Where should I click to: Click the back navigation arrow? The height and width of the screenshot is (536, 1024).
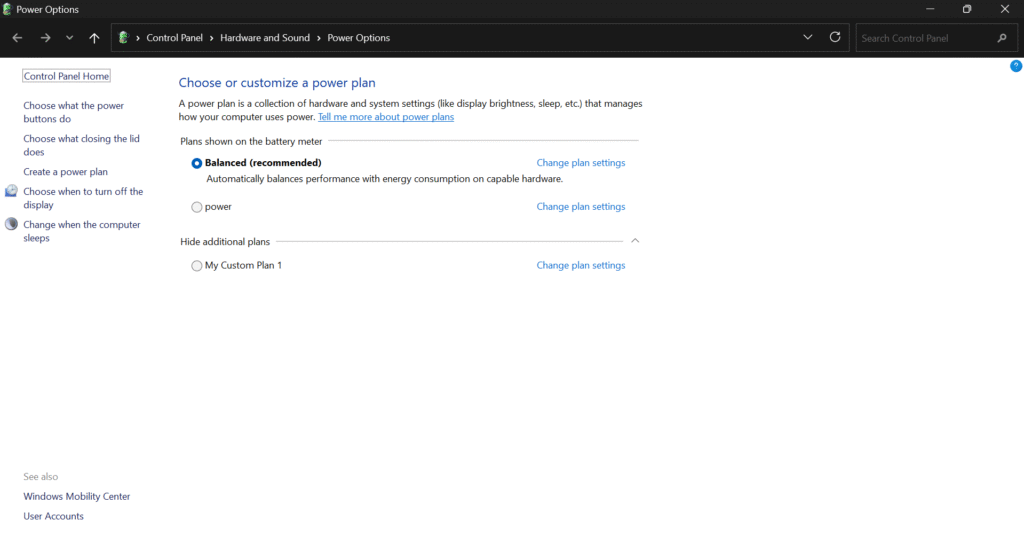[x=17, y=38]
